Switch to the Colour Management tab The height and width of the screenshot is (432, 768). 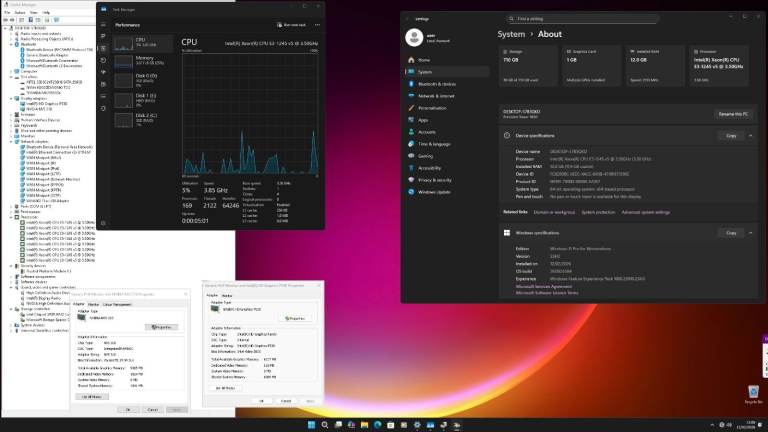click(114, 303)
